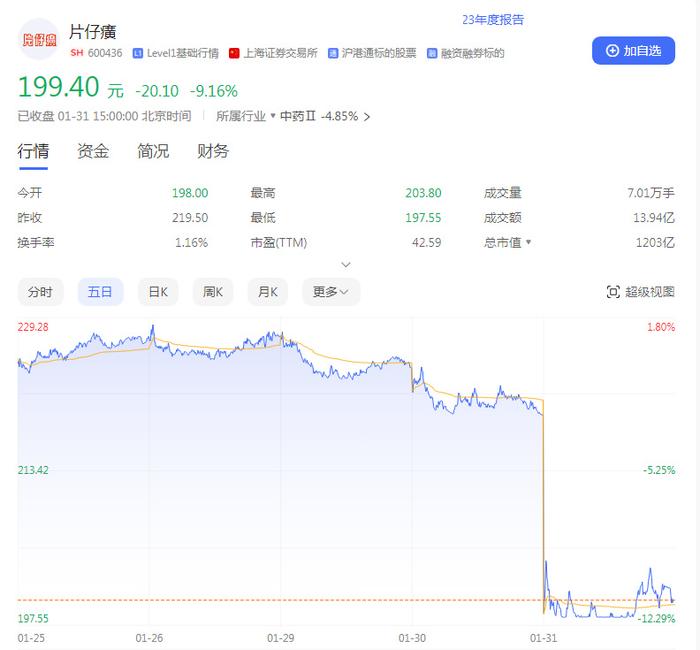Click the 换手率 value 1.16%

click(192, 242)
